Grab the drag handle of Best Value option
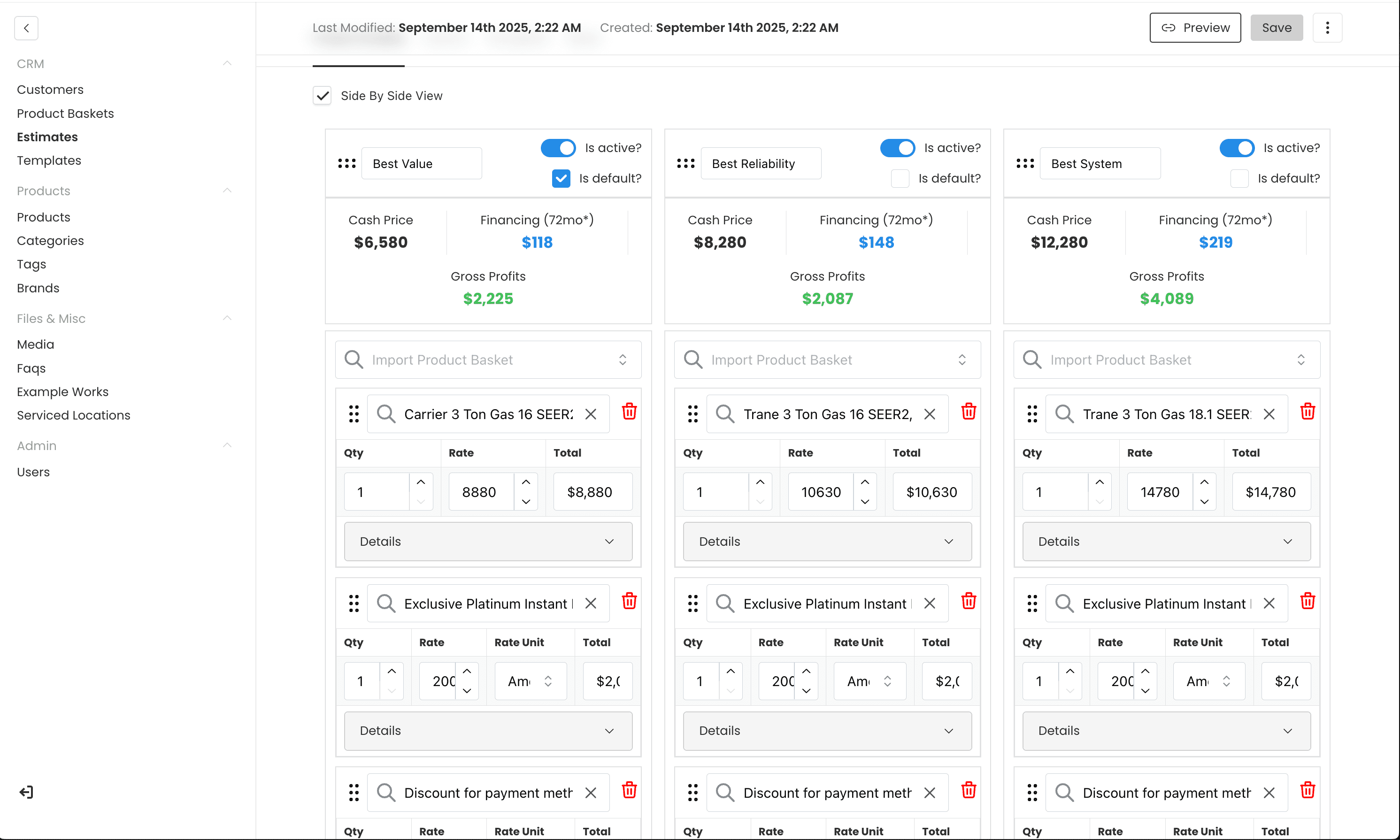Screen dimensions: 1400x840 [x=346, y=164]
